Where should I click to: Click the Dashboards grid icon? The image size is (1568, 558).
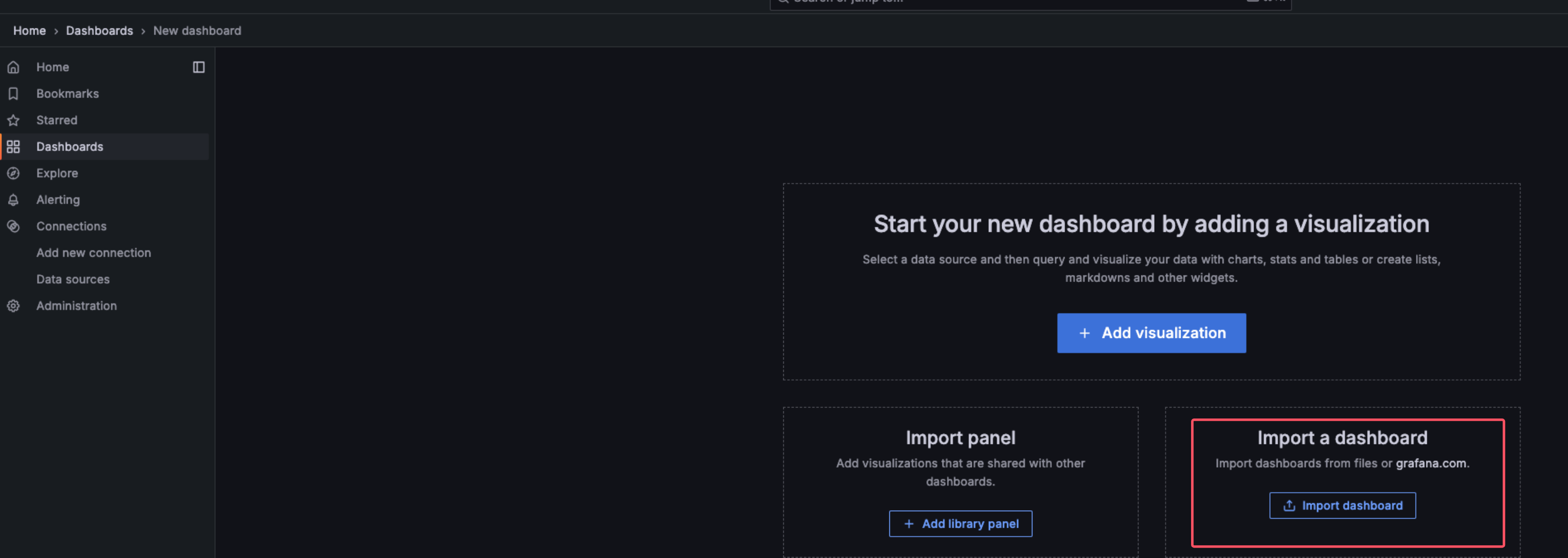13,147
